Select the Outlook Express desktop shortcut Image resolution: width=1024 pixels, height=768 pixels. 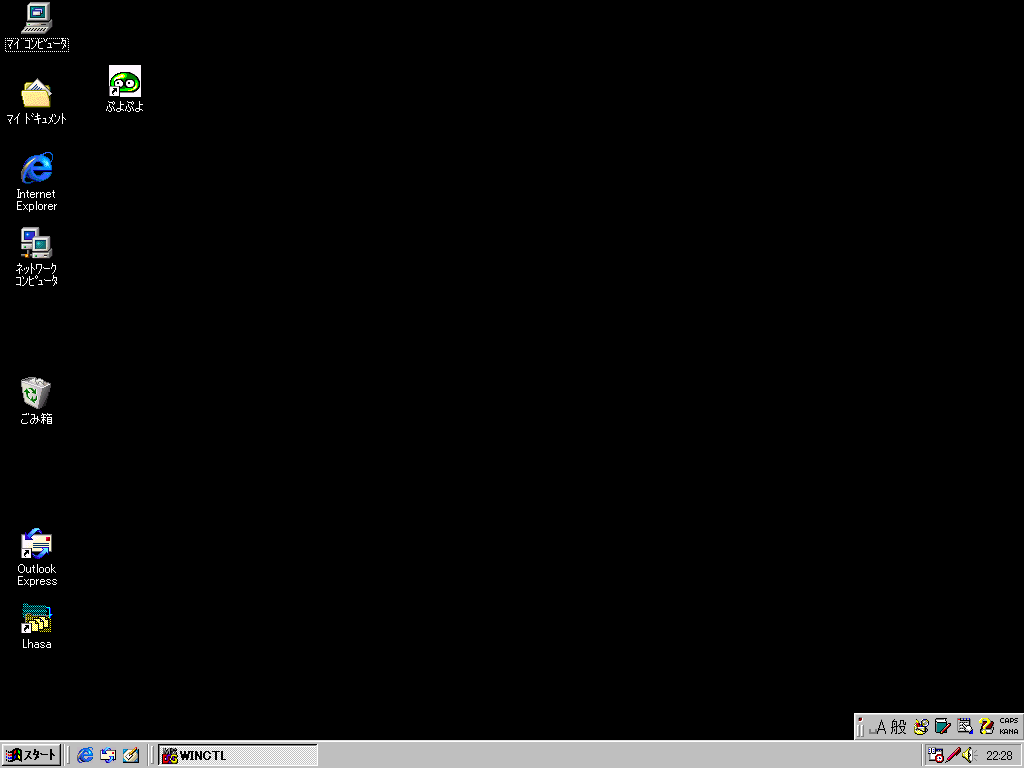[37, 557]
